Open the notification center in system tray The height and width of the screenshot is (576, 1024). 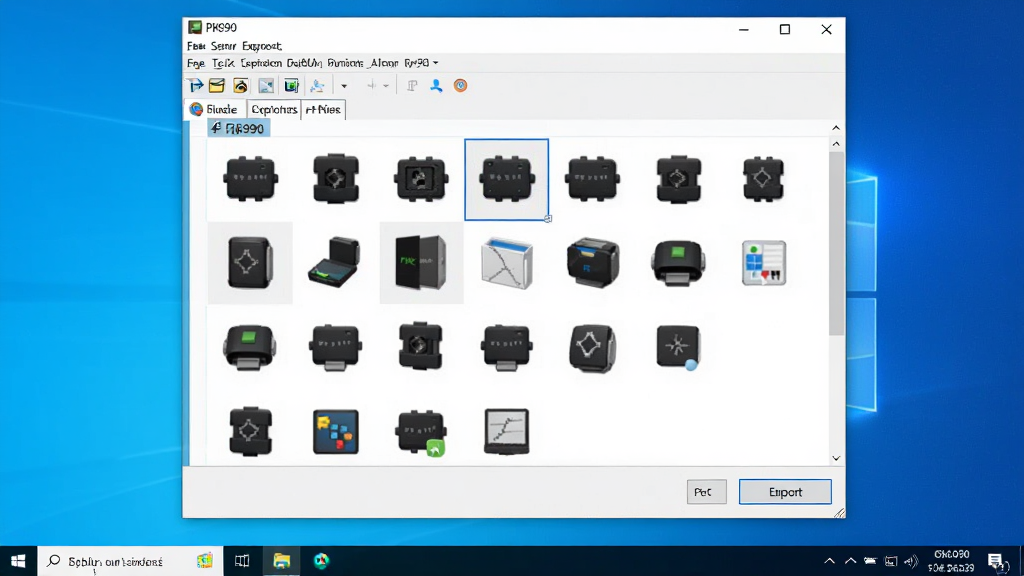(995, 561)
